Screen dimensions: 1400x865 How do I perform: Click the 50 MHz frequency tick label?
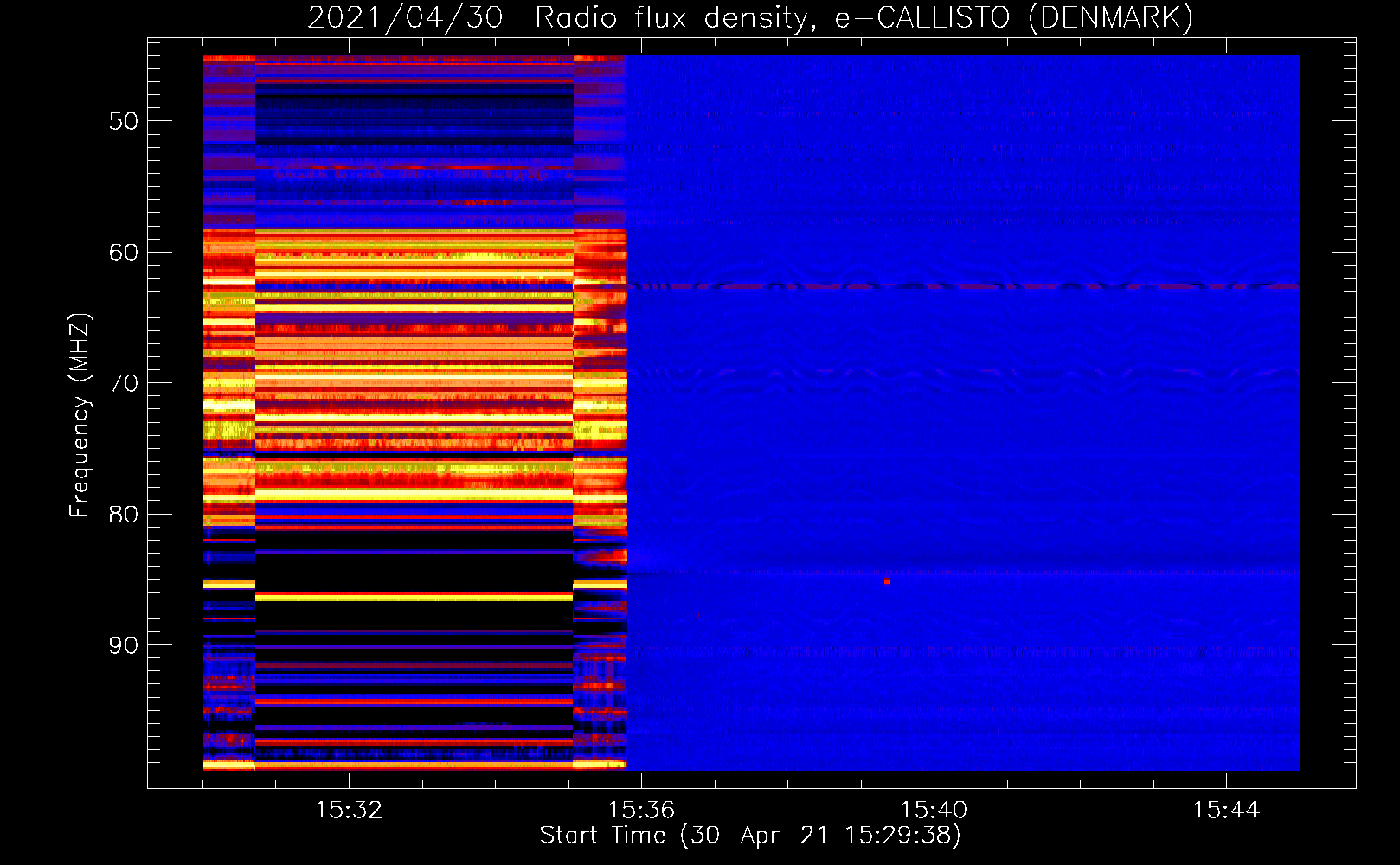point(124,121)
